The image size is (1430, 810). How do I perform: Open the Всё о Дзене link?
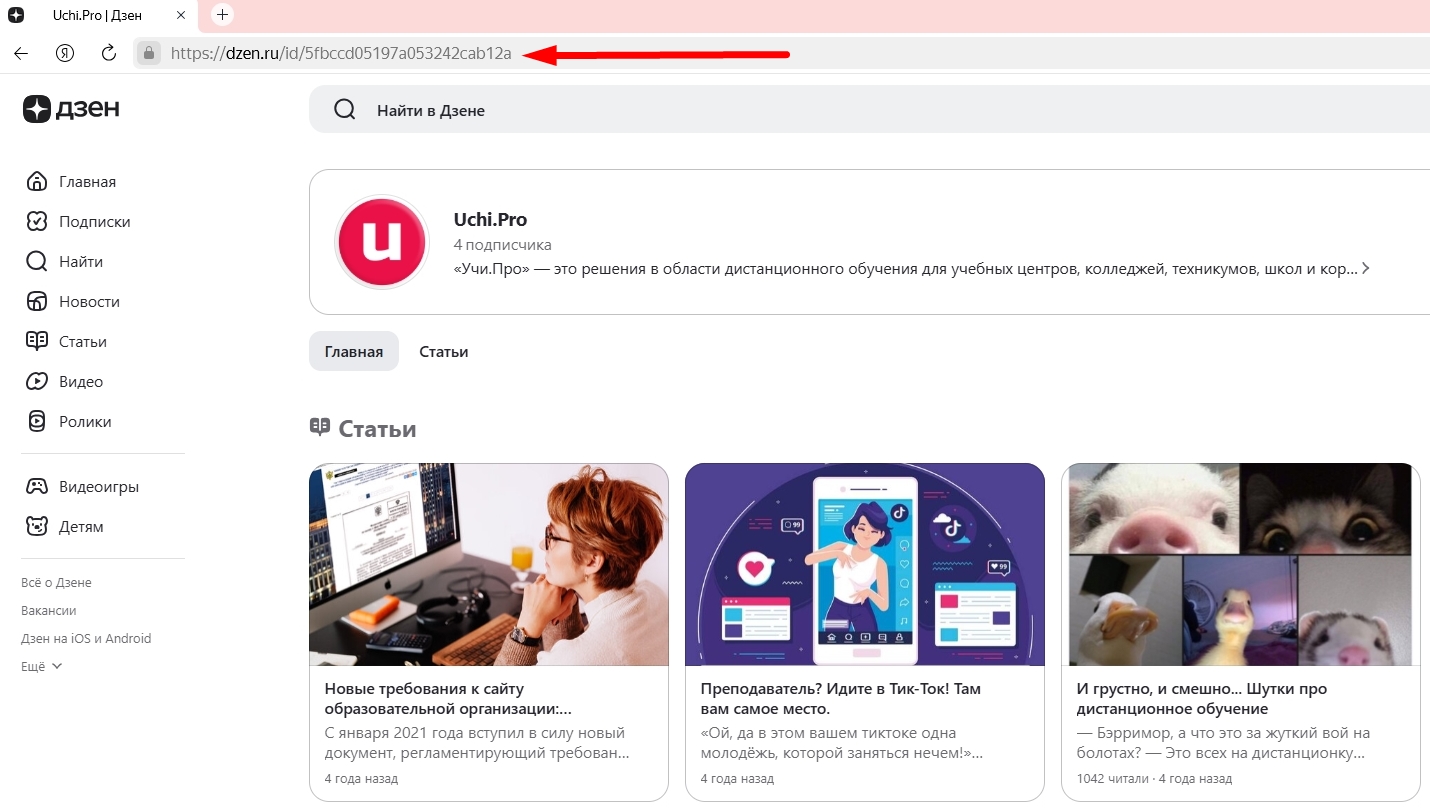[56, 582]
